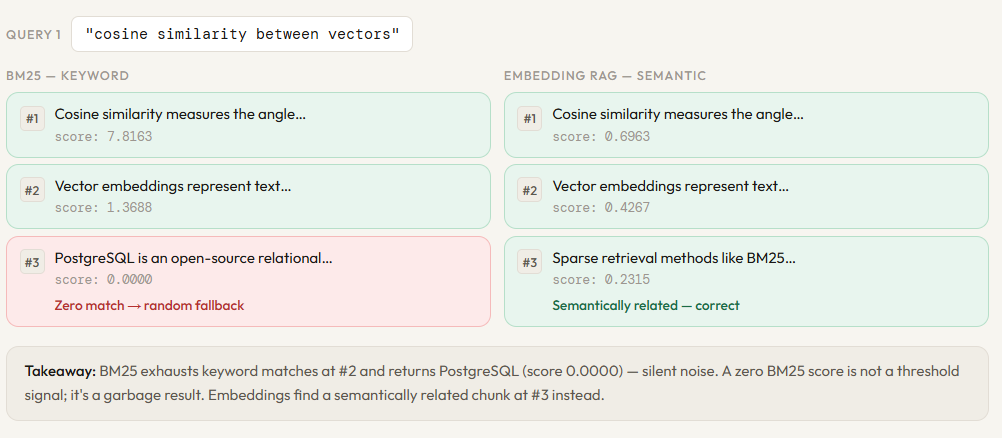Click the "EMBEDDING RAG — SEMANTIC" column header
The image size is (1002, 438).
click(604, 76)
